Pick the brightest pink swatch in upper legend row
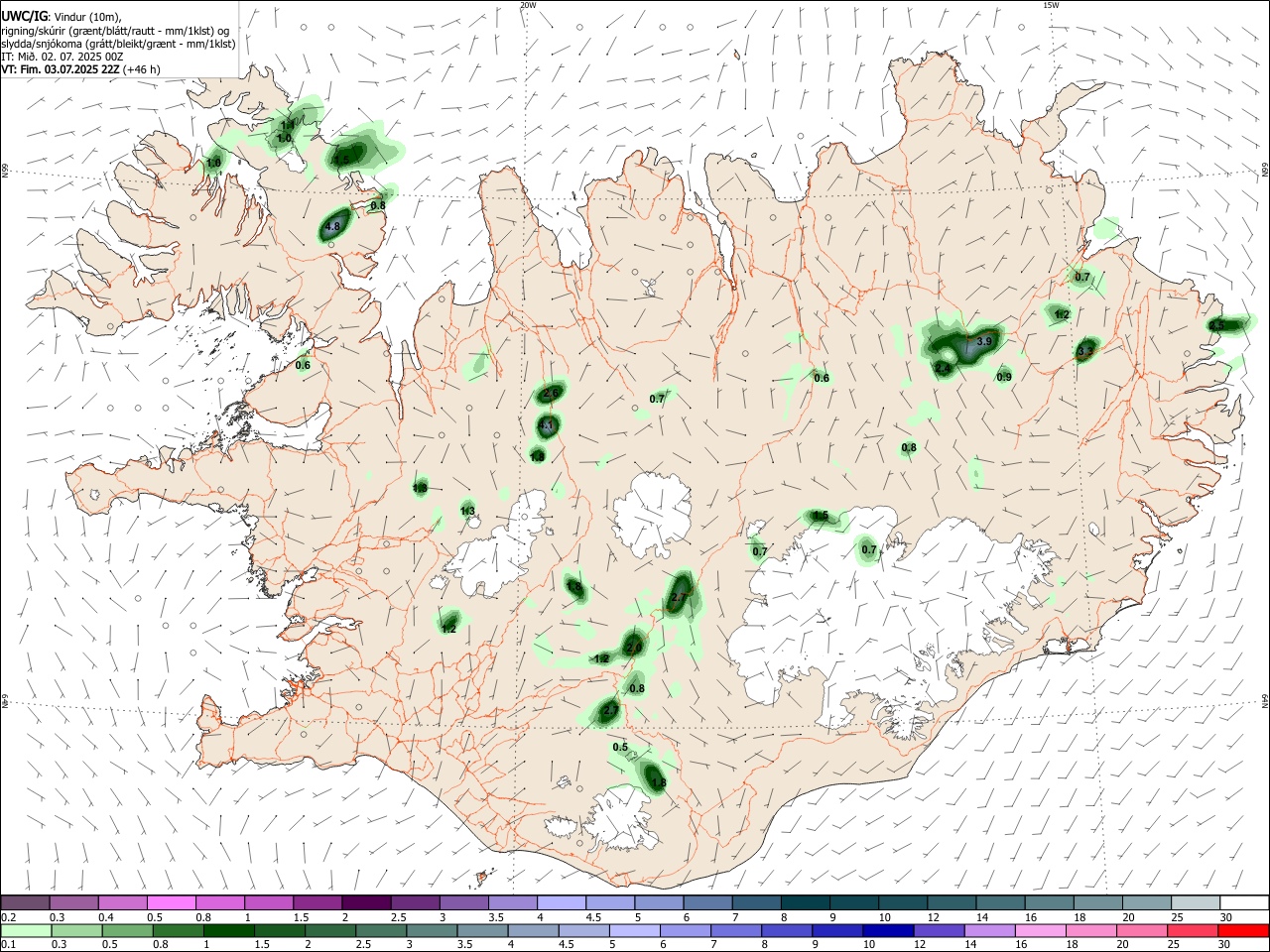This screenshot has width=1270, height=952. [x=171, y=902]
